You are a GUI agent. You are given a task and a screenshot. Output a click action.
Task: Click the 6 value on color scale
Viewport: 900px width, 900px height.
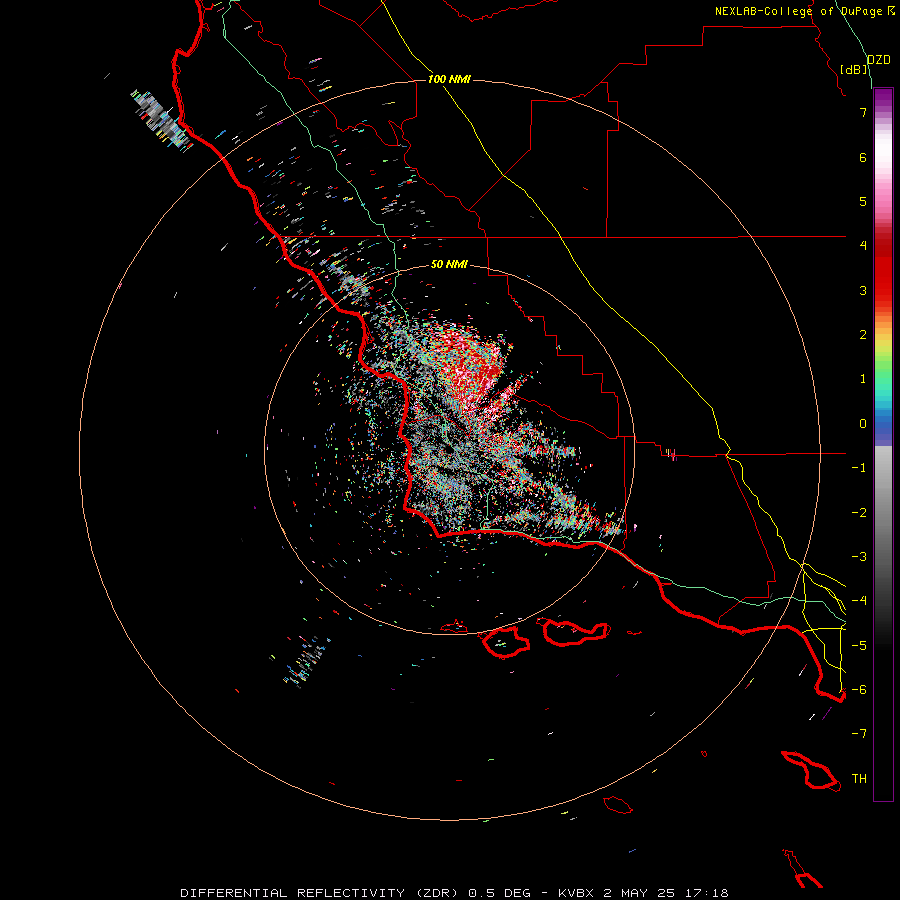tap(863, 157)
